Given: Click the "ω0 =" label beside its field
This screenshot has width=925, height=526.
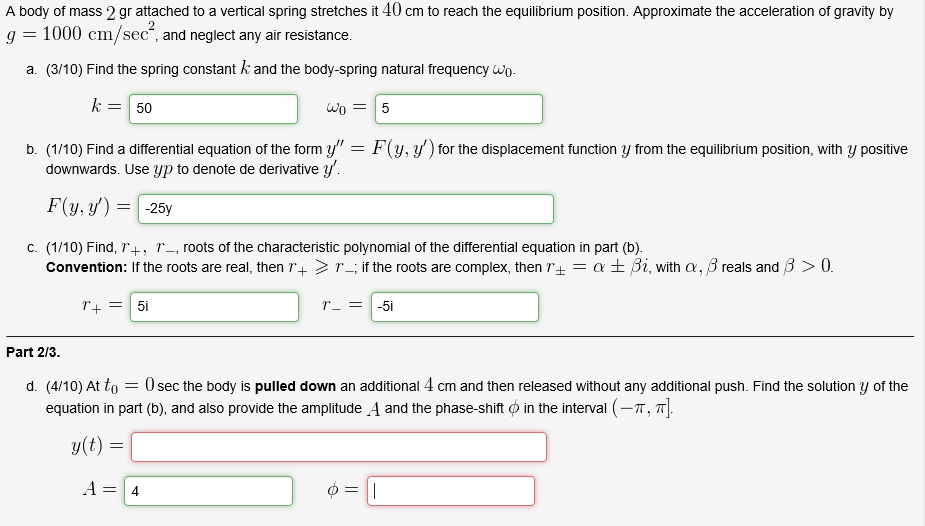Looking at the screenshot, I should tap(346, 108).
